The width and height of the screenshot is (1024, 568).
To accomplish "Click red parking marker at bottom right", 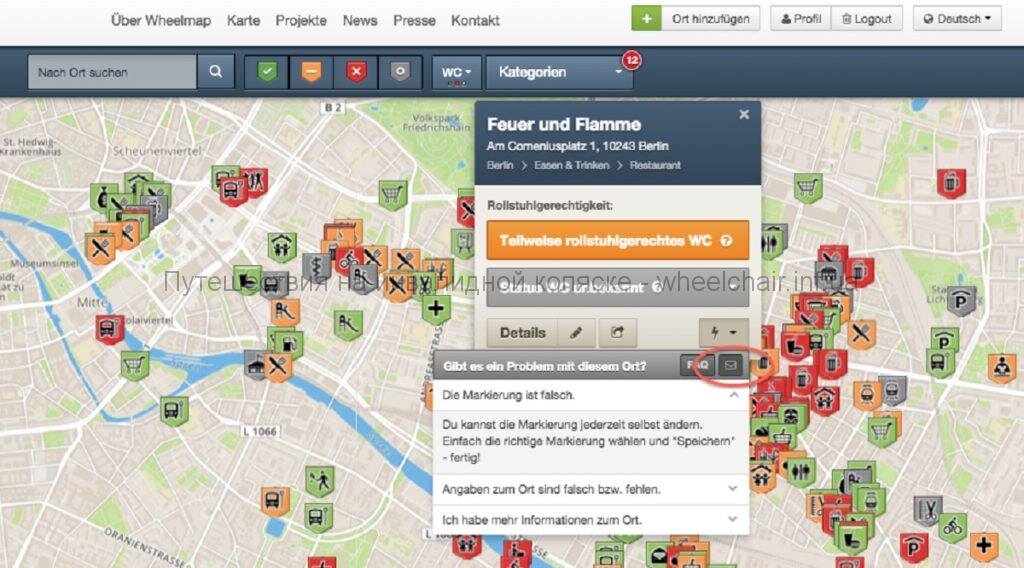I will [x=914, y=547].
